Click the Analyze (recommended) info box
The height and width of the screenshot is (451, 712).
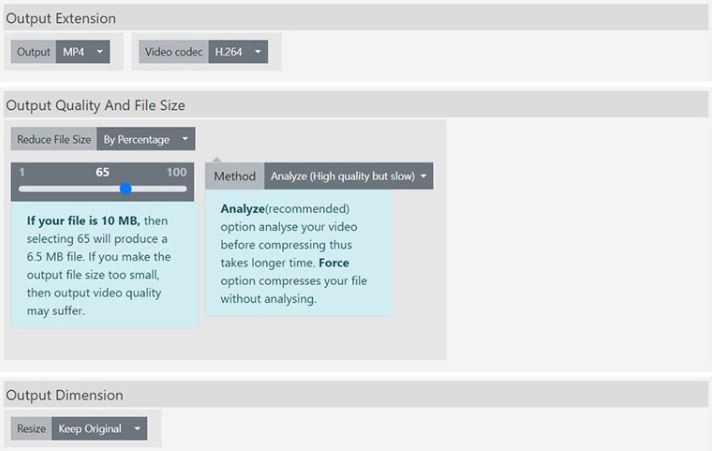coord(298,254)
